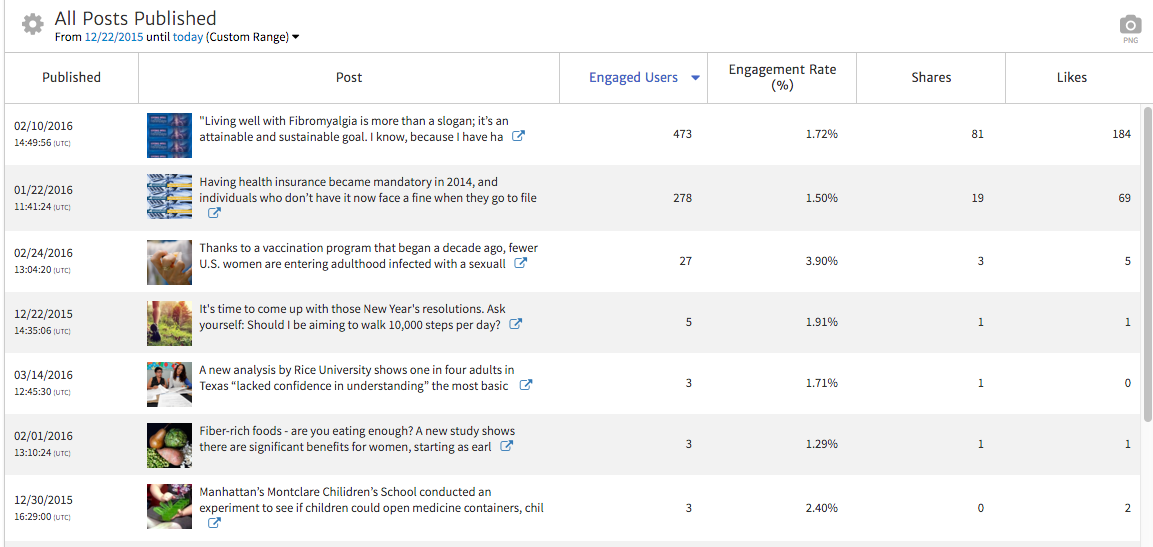This screenshot has width=1153, height=547.
Task: Sort by Published column header
Action: click(71, 77)
